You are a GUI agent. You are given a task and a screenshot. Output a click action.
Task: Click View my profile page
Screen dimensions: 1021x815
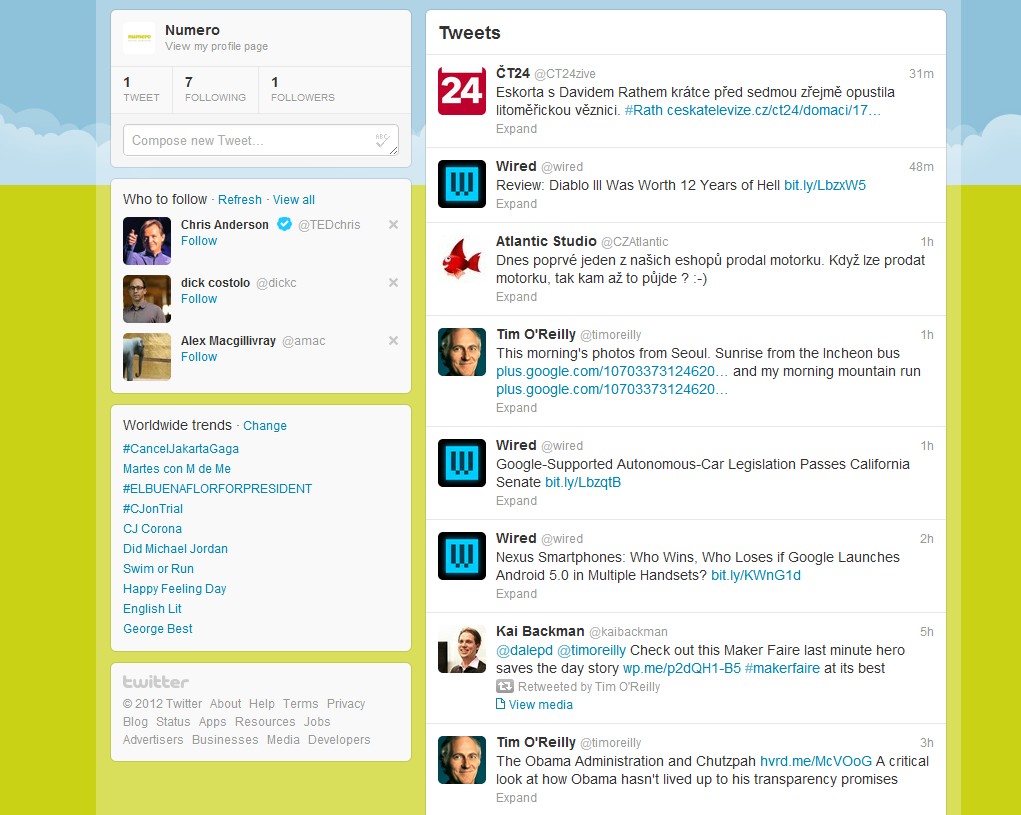pos(216,46)
